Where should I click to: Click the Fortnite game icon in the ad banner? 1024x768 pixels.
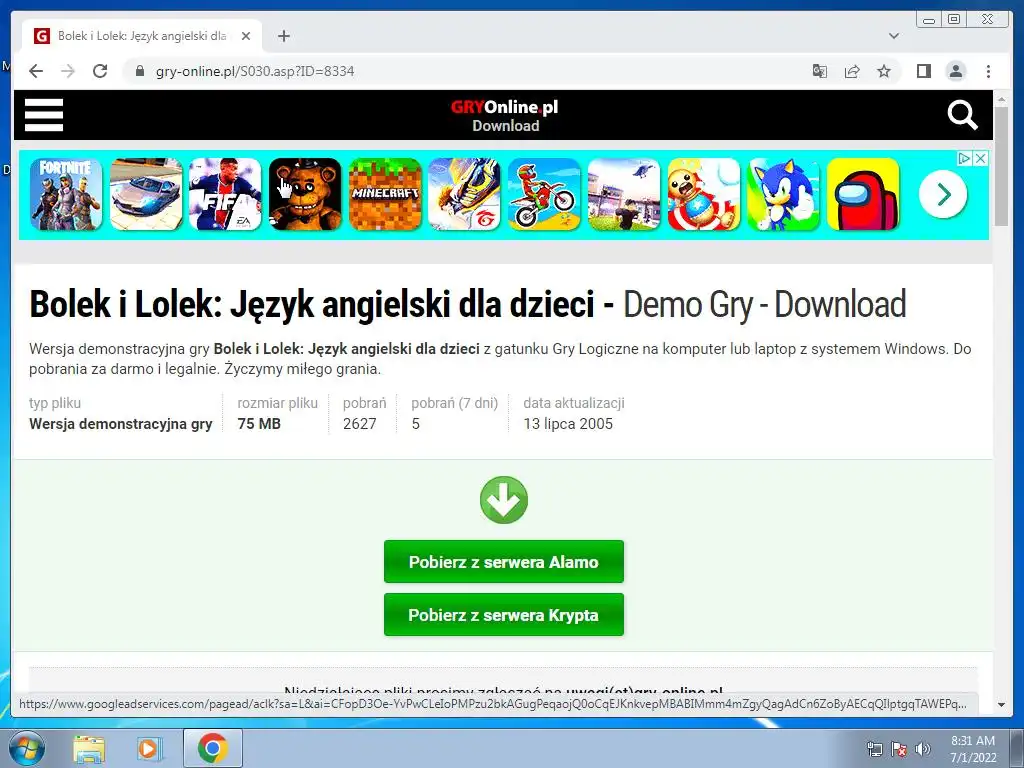(x=66, y=194)
